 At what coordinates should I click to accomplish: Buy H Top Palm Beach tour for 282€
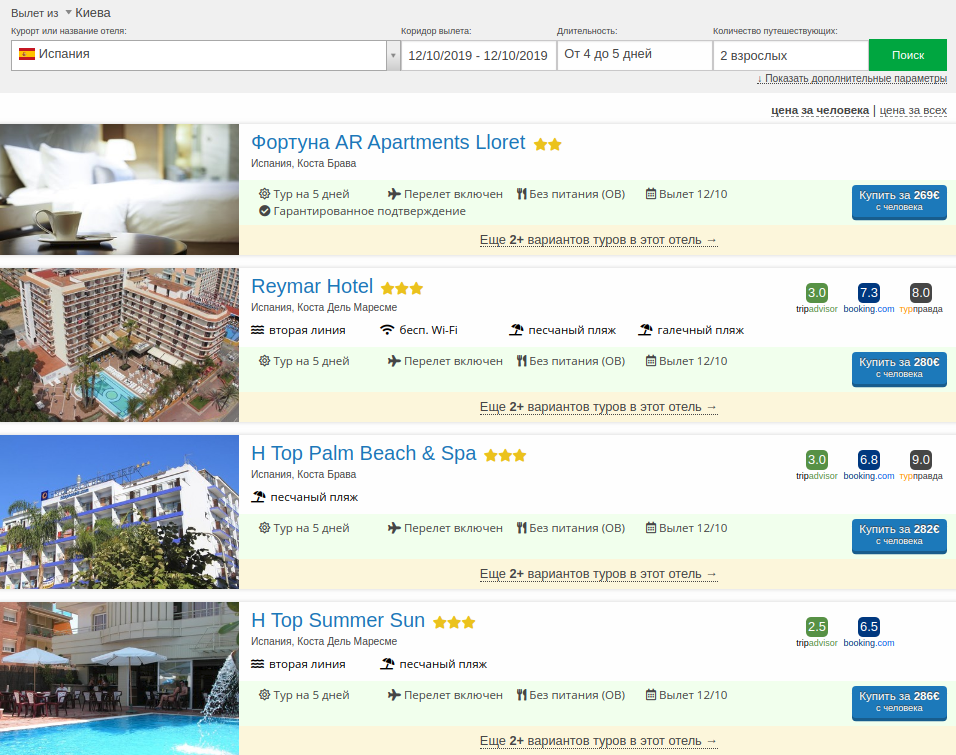point(899,535)
